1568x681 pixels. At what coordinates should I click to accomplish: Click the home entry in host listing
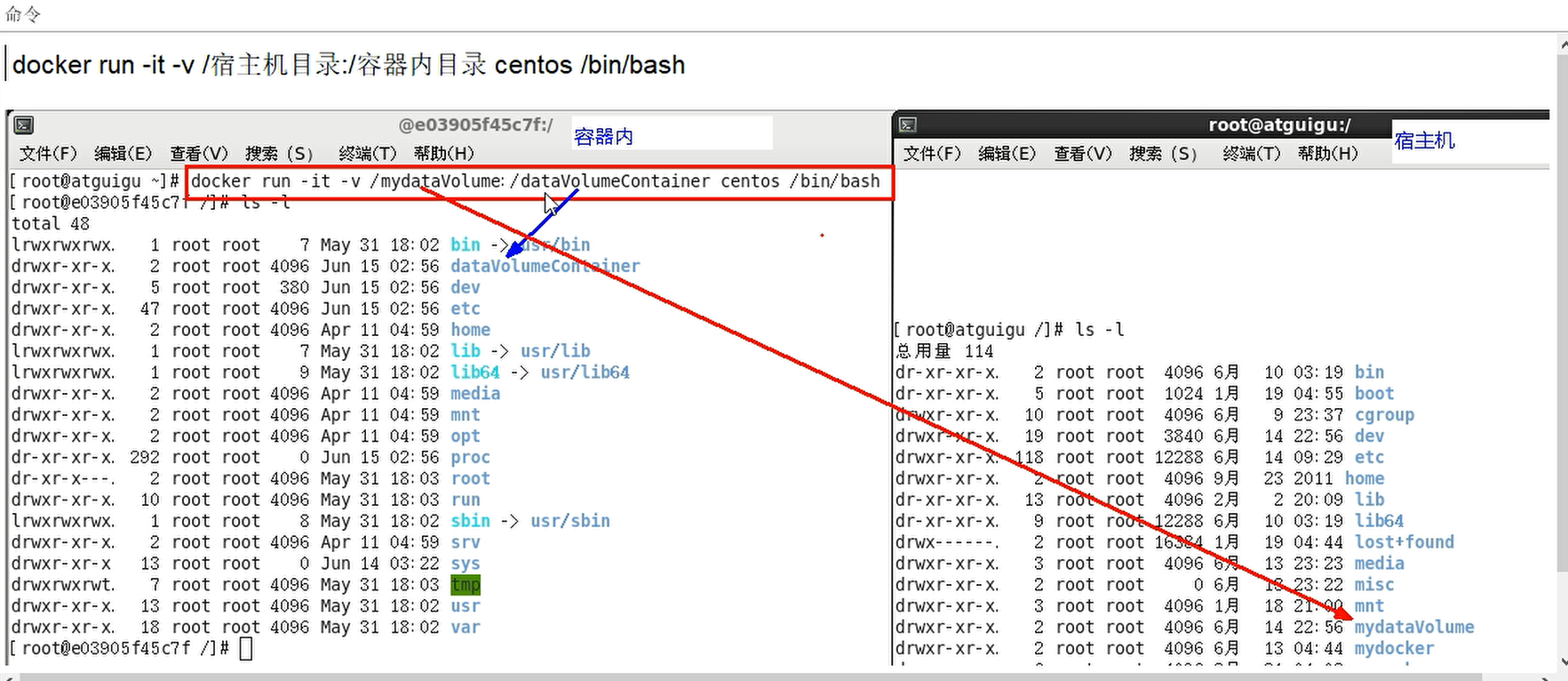[x=1365, y=478]
